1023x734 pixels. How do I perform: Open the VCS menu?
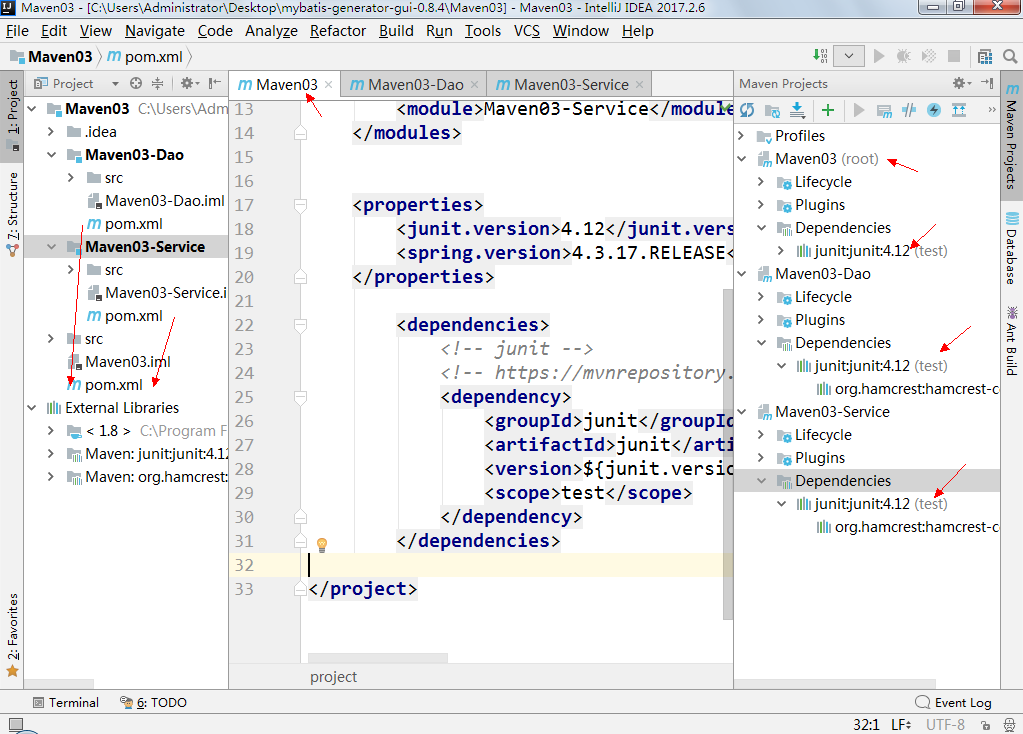527,31
